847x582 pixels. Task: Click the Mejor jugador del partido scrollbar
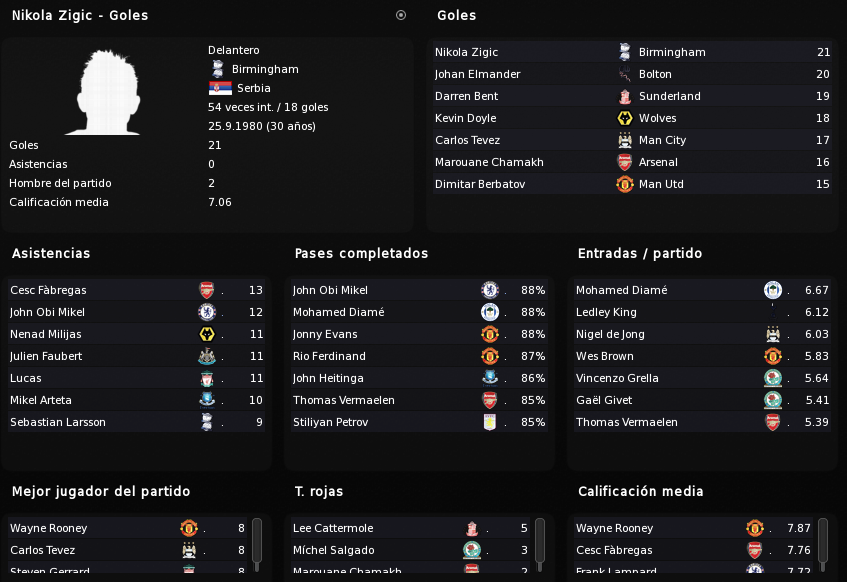(x=257, y=545)
